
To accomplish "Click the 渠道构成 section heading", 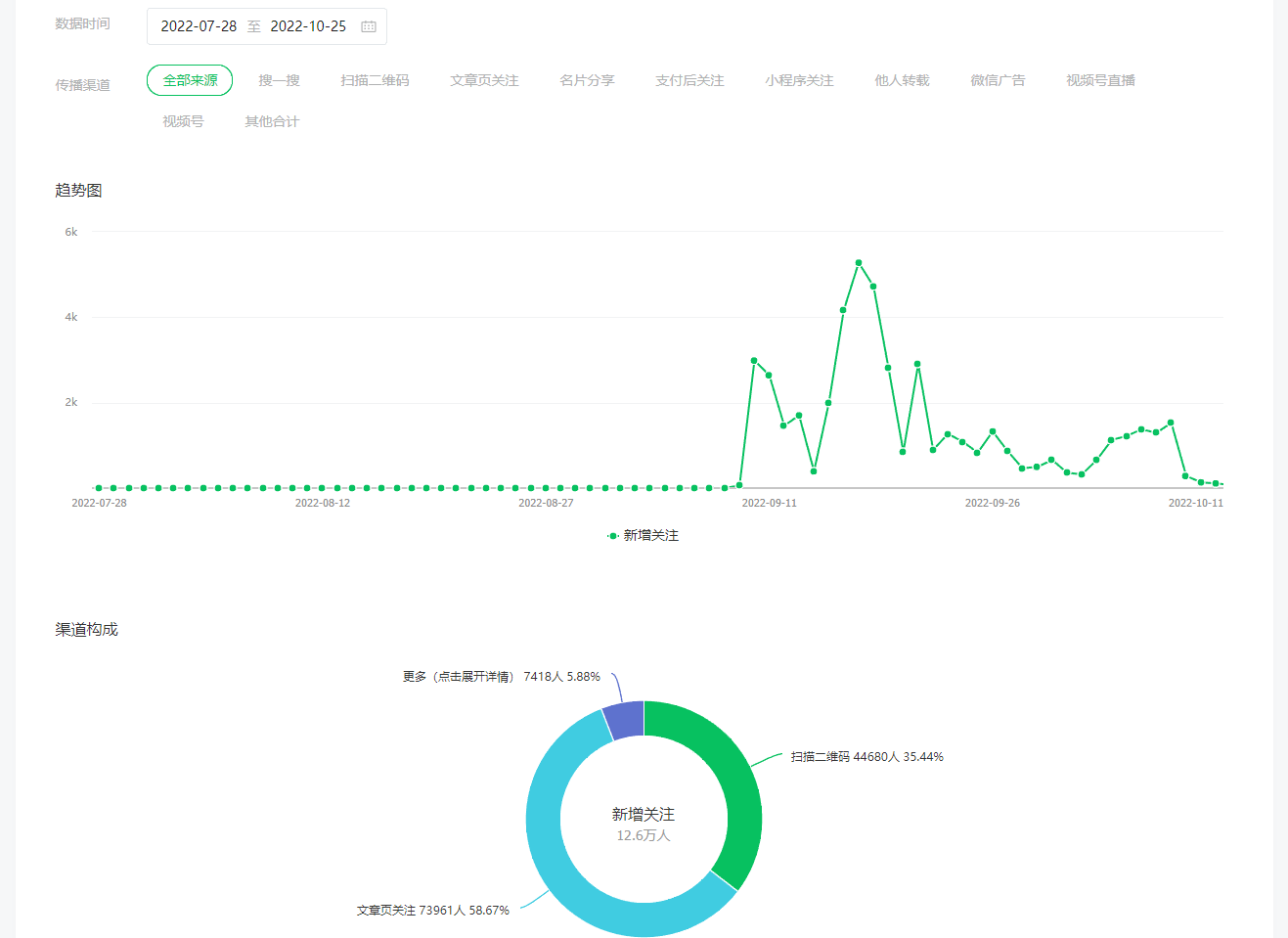I will point(86,629).
